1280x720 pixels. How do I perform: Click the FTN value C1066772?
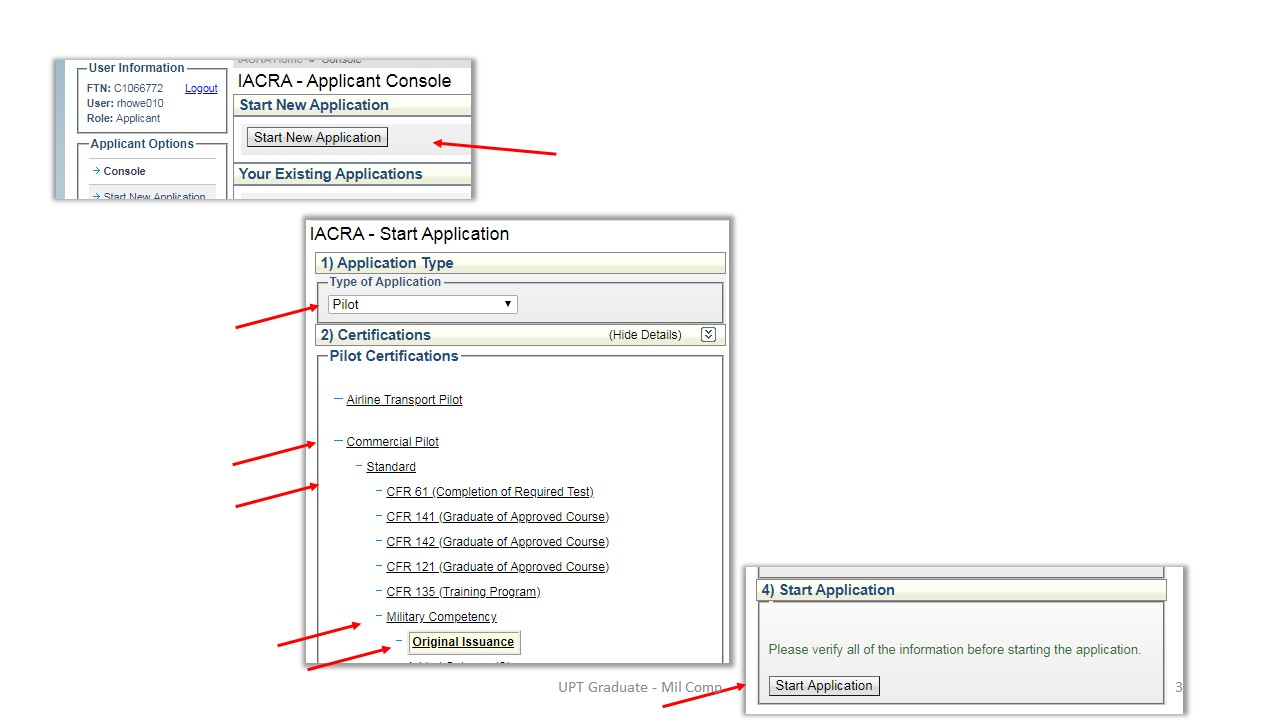[138, 88]
